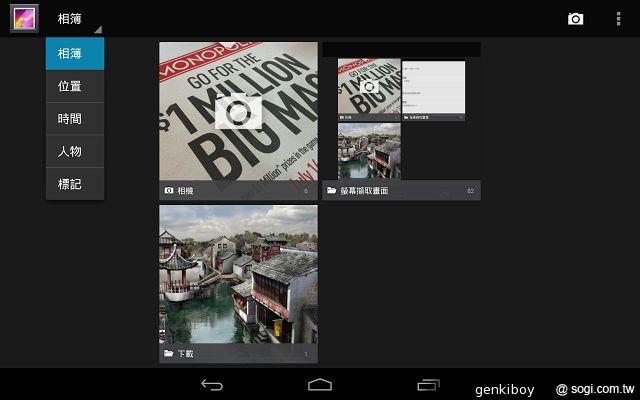Click the 相機 album label
Viewport: 640px width, 400px height.
tap(185, 191)
